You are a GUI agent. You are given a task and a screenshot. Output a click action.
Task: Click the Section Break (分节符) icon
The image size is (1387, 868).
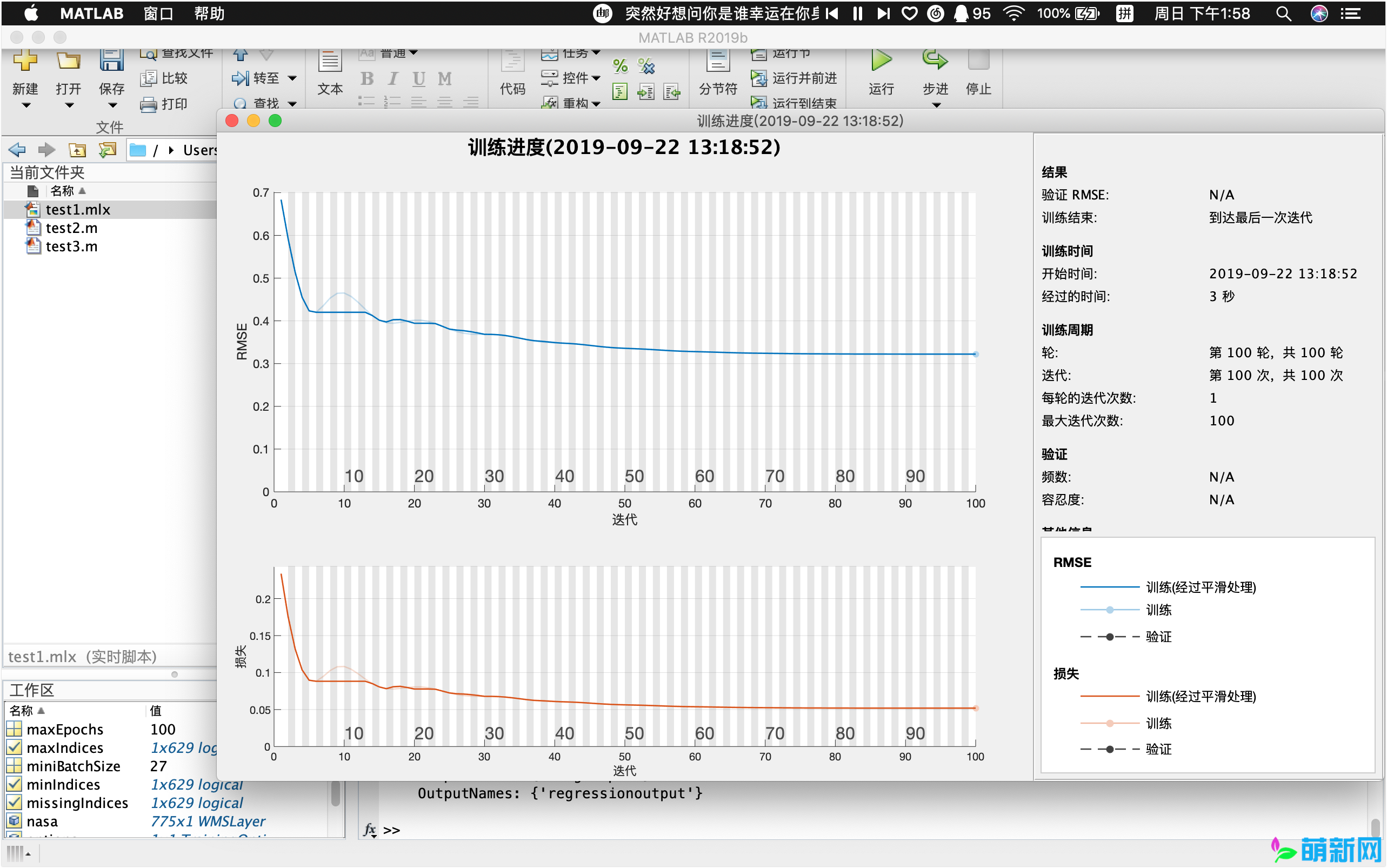718,61
